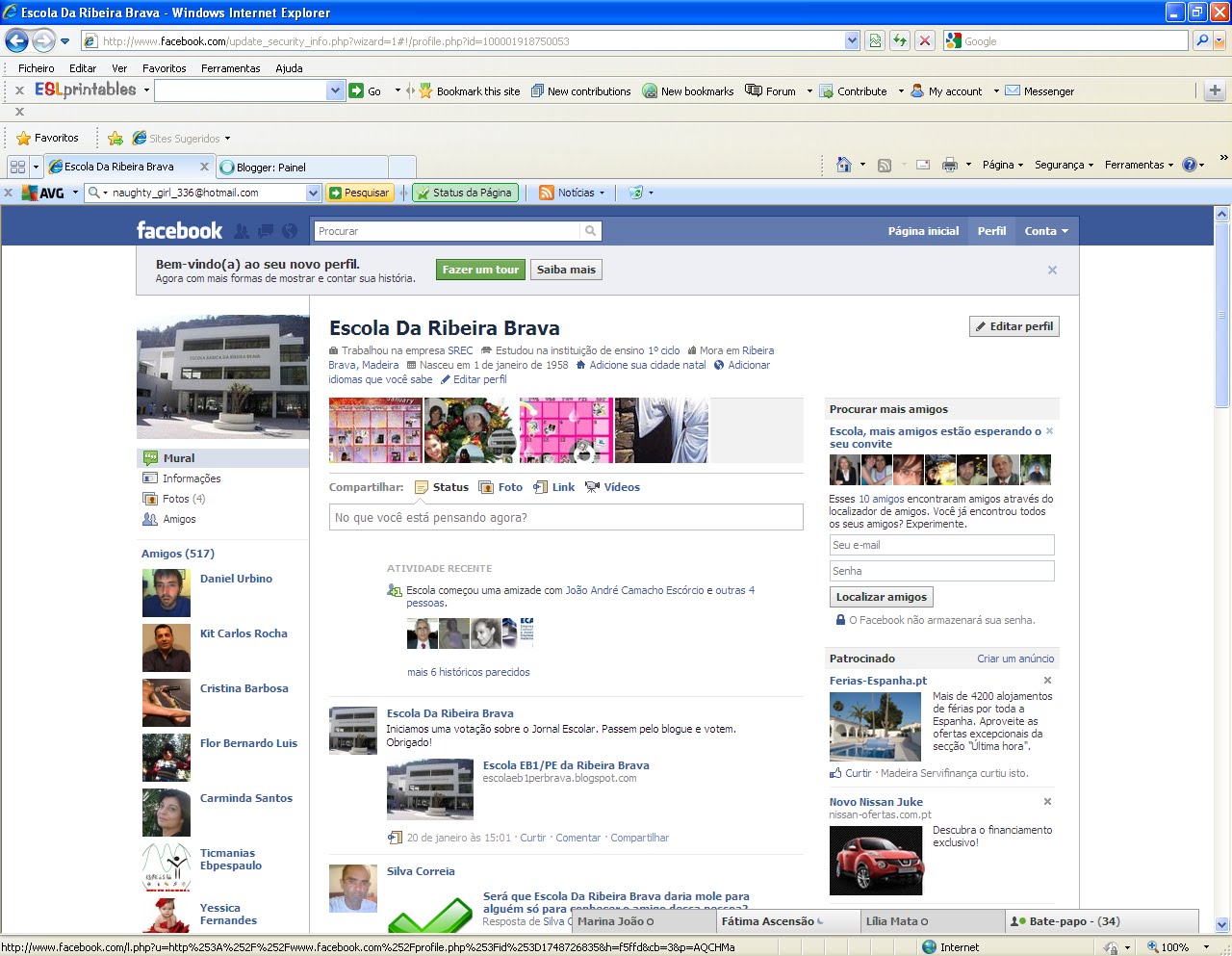Click the green Refresh page icon
This screenshot has height=956, width=1232.
coord(899,40)
